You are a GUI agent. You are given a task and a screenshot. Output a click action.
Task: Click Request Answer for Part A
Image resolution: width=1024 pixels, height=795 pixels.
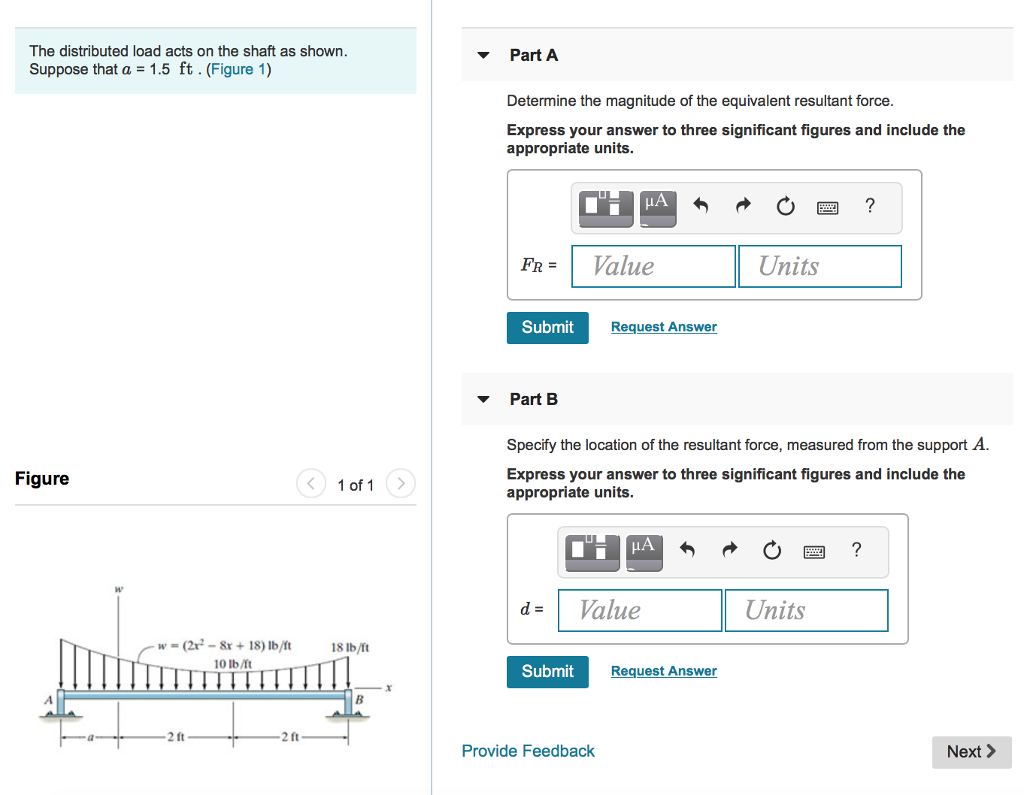[x=663, y=327]
